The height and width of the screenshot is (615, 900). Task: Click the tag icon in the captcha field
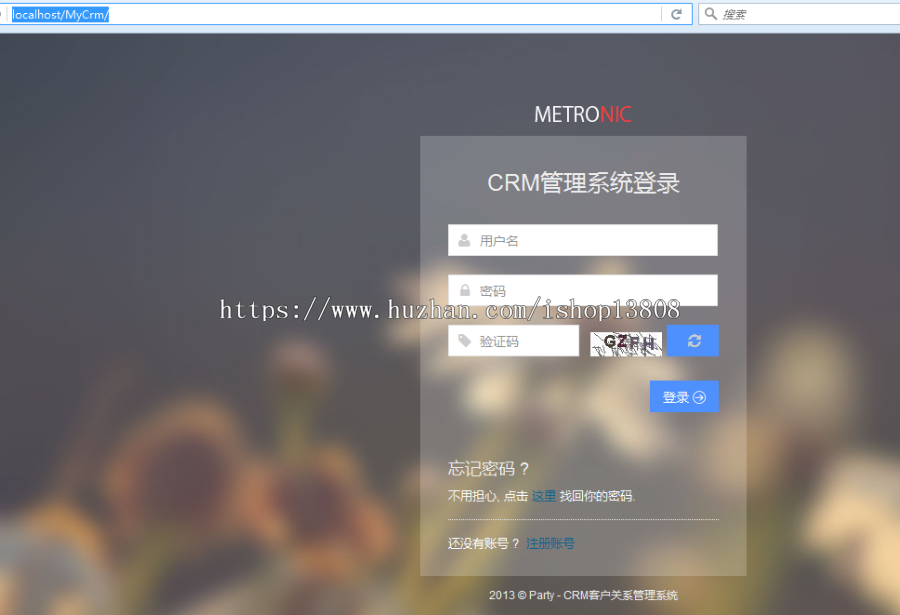[x=462, y=341]
